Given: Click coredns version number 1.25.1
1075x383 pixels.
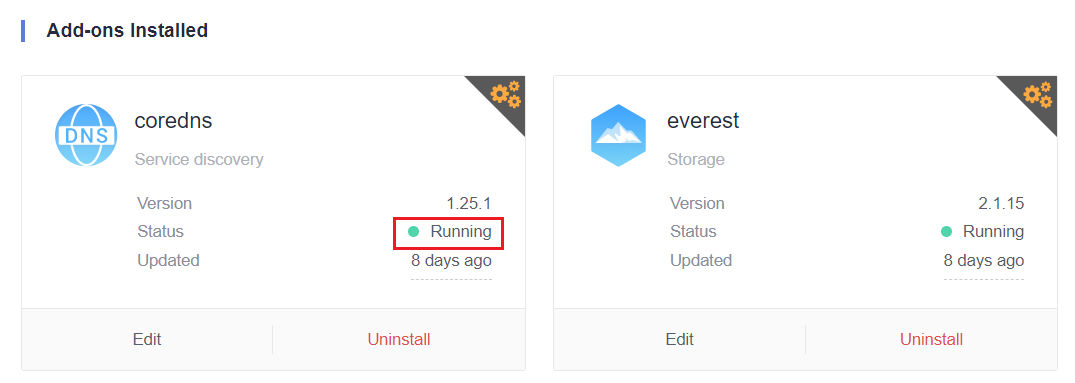Looking at the screenshot, I should click(469, 203).
